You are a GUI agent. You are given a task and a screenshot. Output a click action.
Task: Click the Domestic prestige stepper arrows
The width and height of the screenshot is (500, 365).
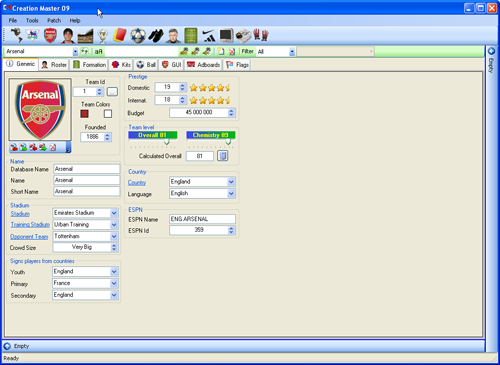pos(182,87)
